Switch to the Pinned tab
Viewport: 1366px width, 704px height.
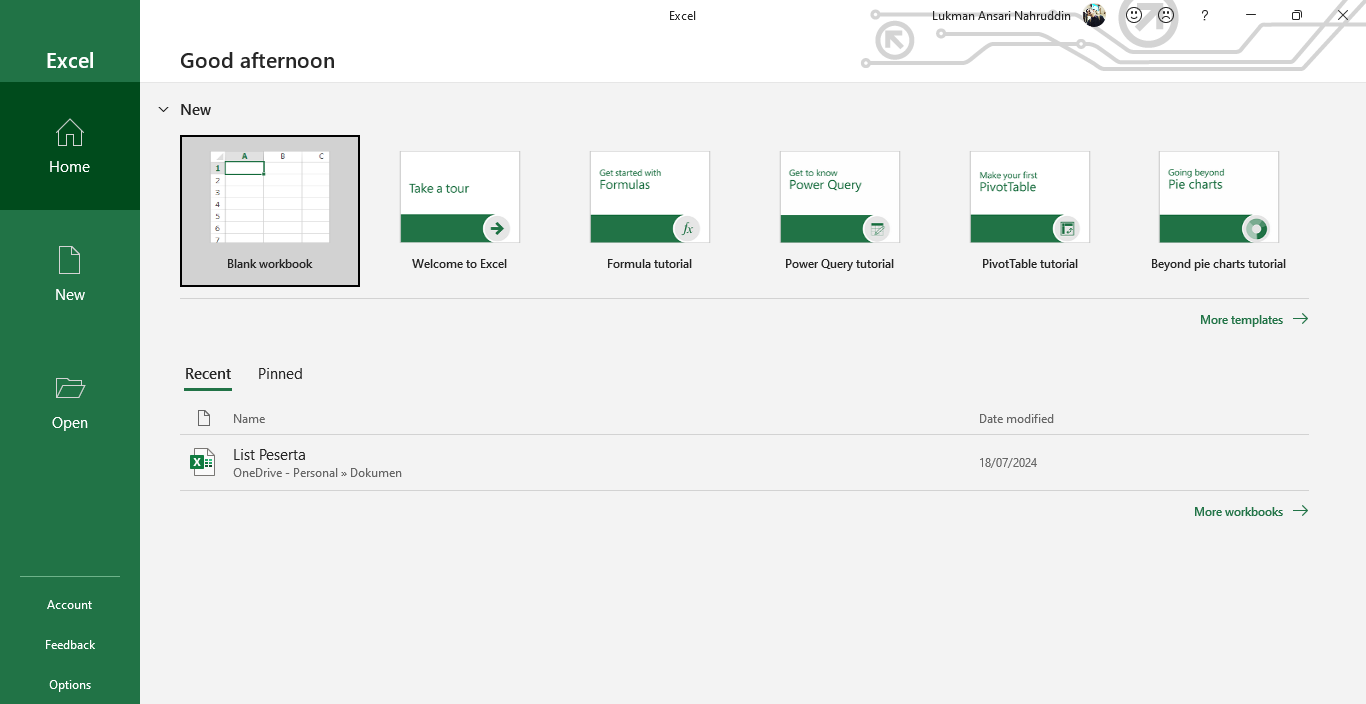[280, 374]
